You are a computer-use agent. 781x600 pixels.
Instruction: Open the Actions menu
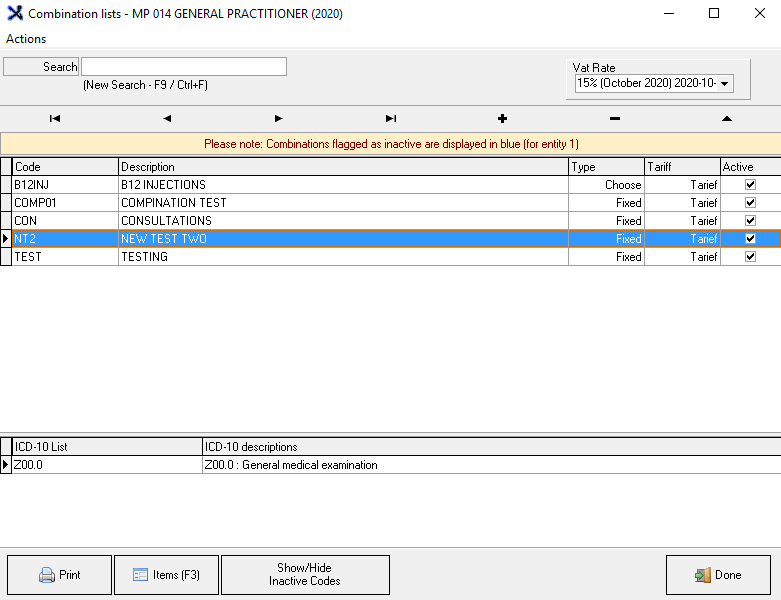[26, 39]
